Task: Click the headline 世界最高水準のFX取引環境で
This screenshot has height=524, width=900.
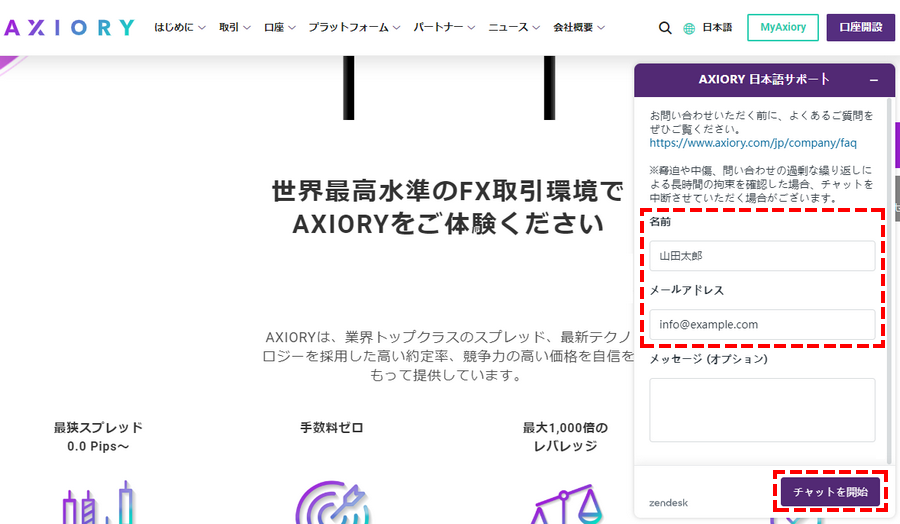Action: click(x=447, y=191)
